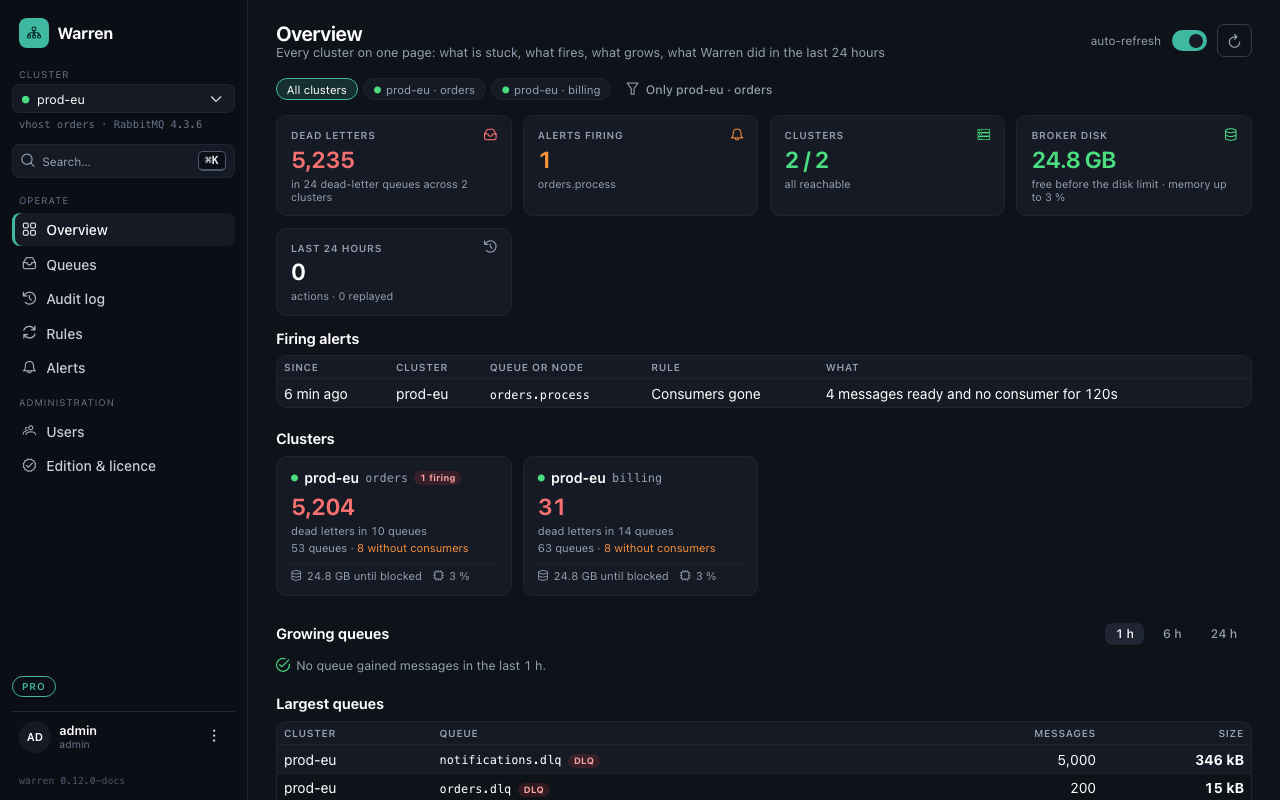Click 8 without consumers in orders card

pos(413,548)
